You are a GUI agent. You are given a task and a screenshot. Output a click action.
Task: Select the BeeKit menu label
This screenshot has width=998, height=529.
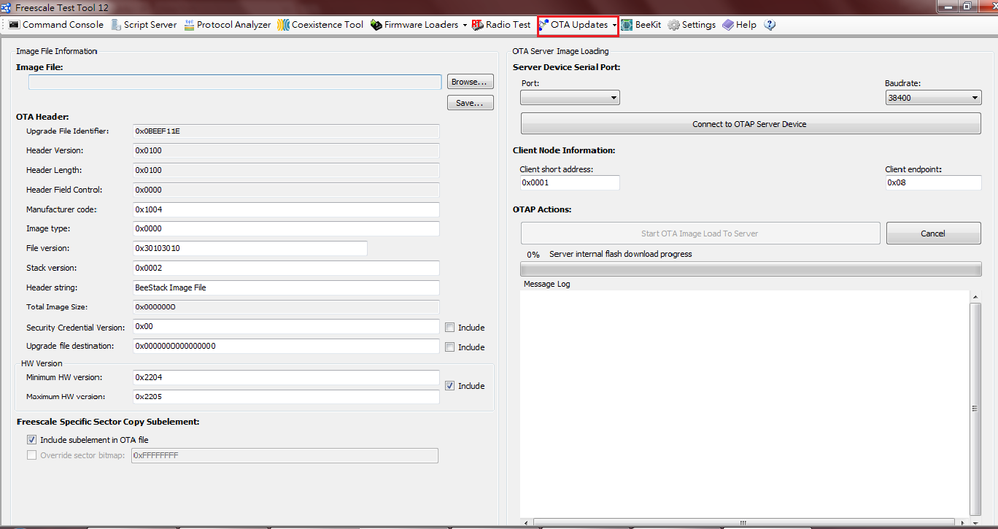click(x=648, y=25)
